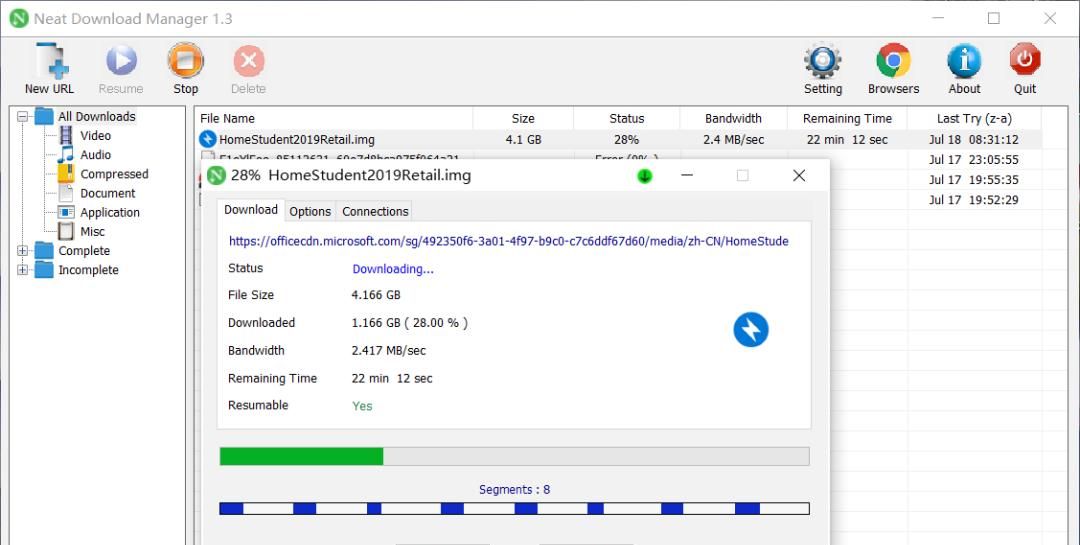Click the Incomplete folder icon
Screen dimensions: 1080x545
[44, 270]
